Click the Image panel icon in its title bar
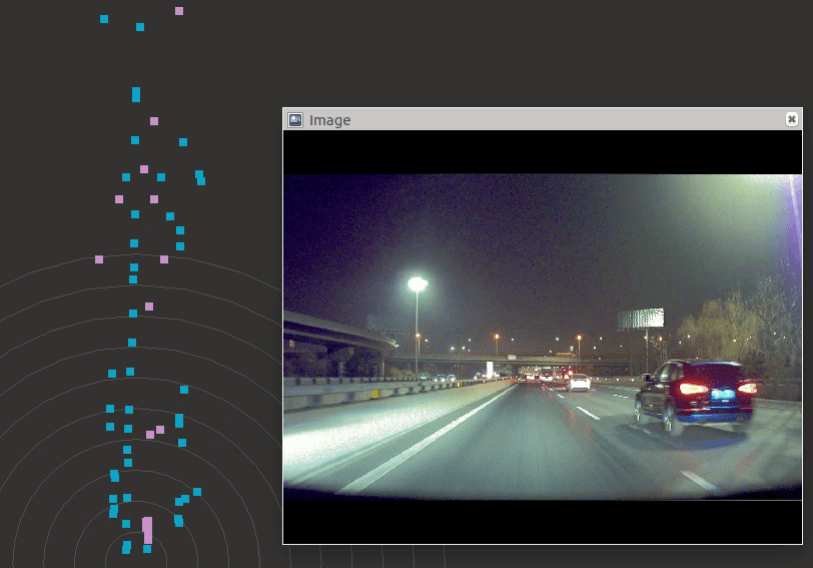This screenshot has height=568, width=813. [x=295, y=120]
